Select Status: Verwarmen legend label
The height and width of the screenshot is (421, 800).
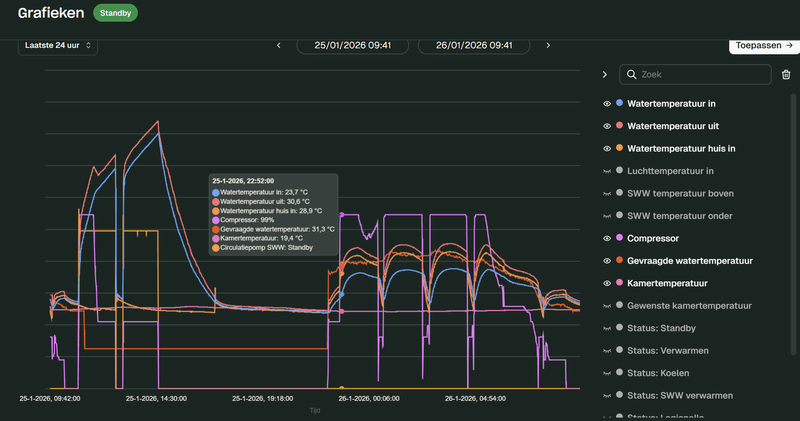(668, 351)
